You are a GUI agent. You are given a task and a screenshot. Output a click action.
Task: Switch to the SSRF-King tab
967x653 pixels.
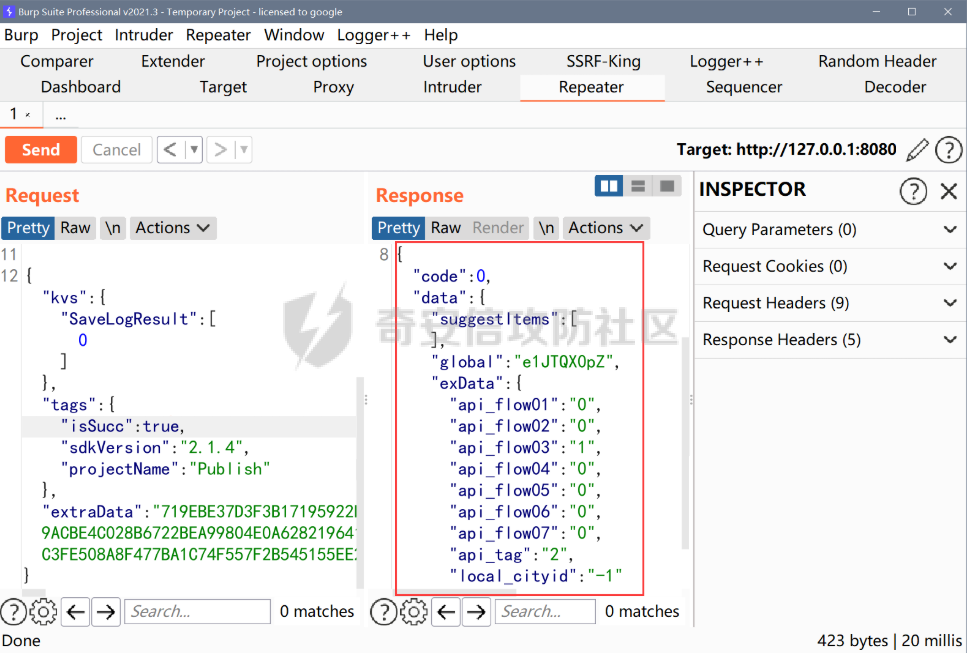click(x=603, y=62)
